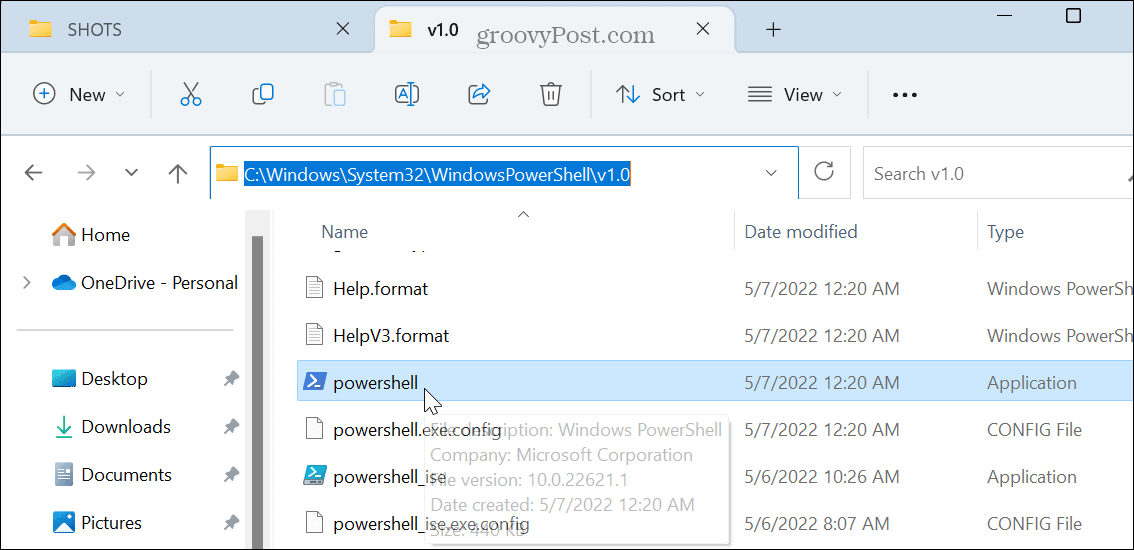This screenshot has height=550, width=1134.
Task: Sort by the Type column header
Action: click(x=1005, y=232)
